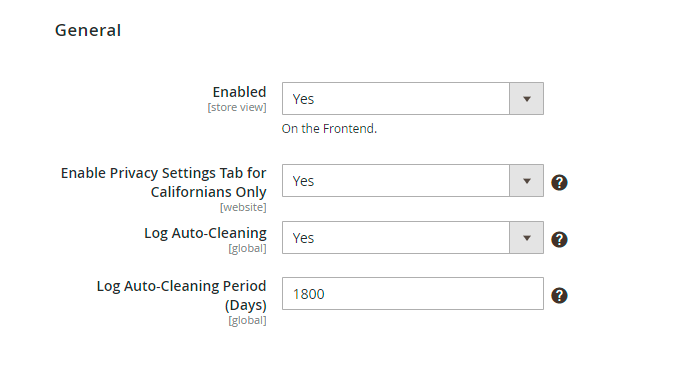
Task: Click [global] scope label under Log Auto-Cleaning
Action: 247,248
